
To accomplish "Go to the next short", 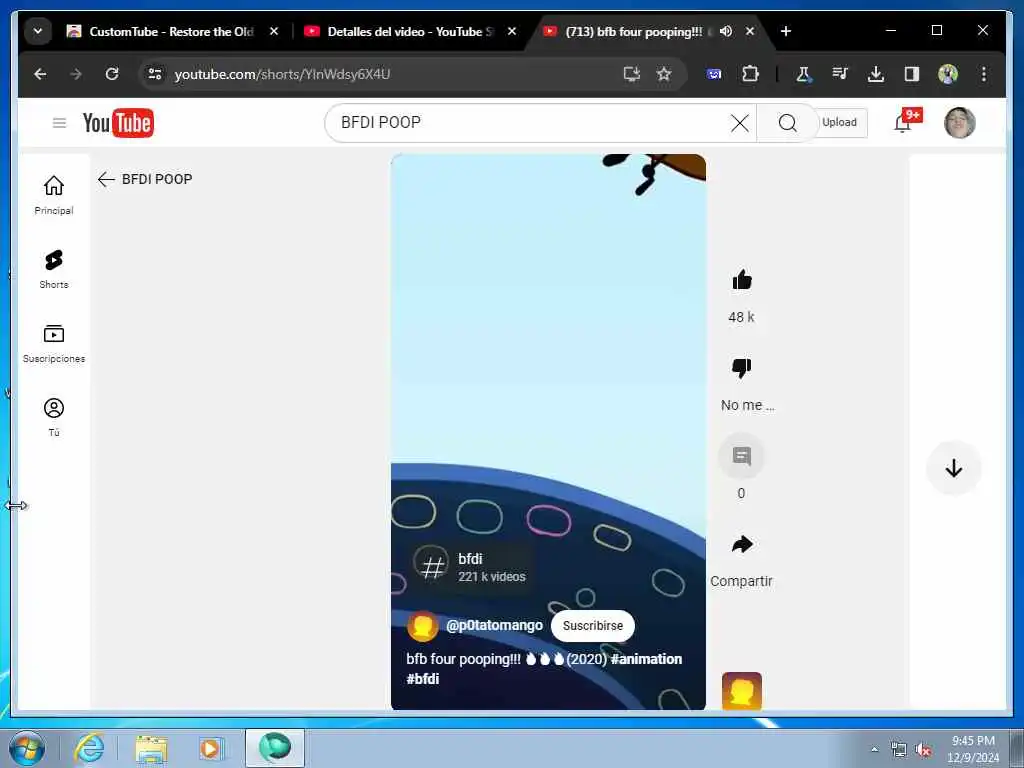I will 953,468.
